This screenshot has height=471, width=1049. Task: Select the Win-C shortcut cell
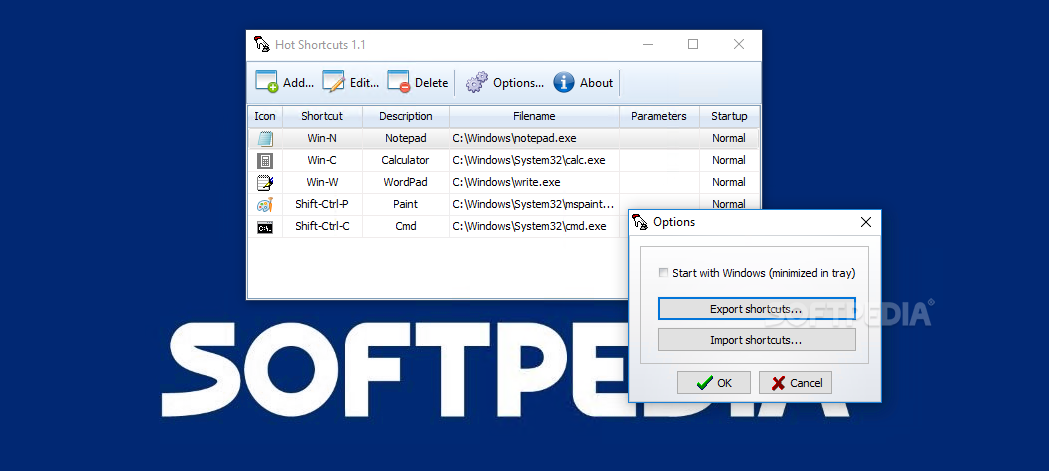322,161
